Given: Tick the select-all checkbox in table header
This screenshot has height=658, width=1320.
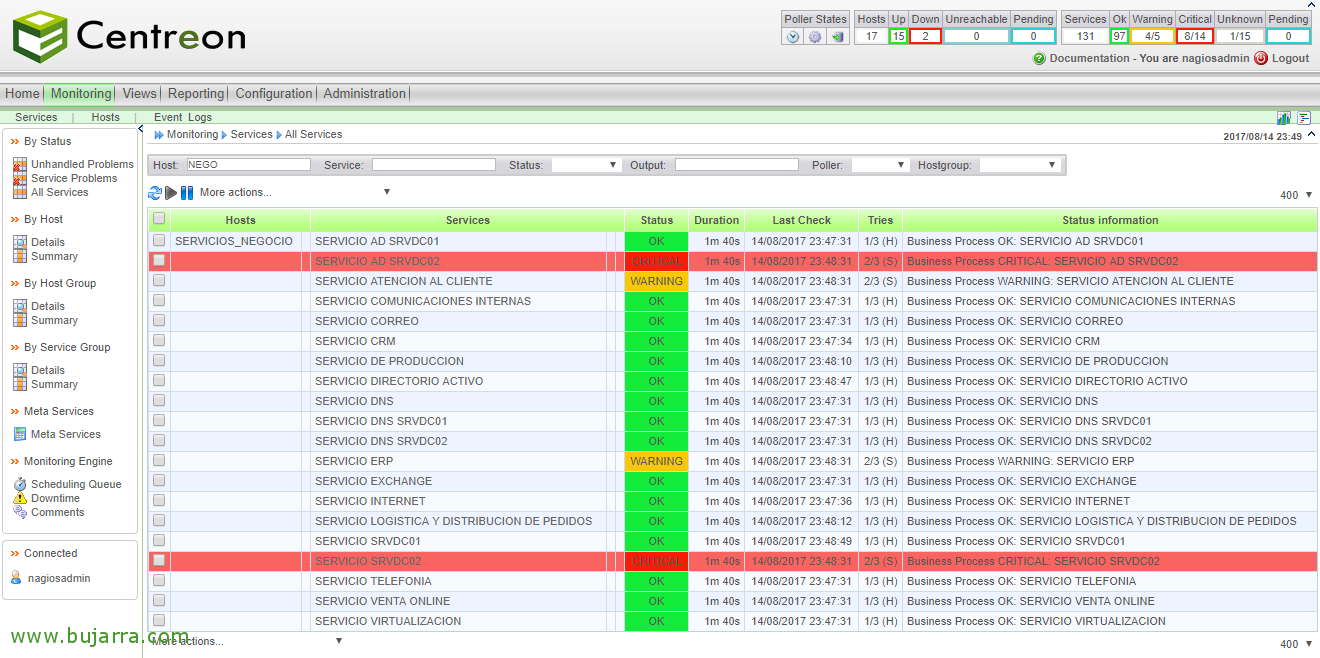Looking at the screenshot, I should click(x=159, y=219).
